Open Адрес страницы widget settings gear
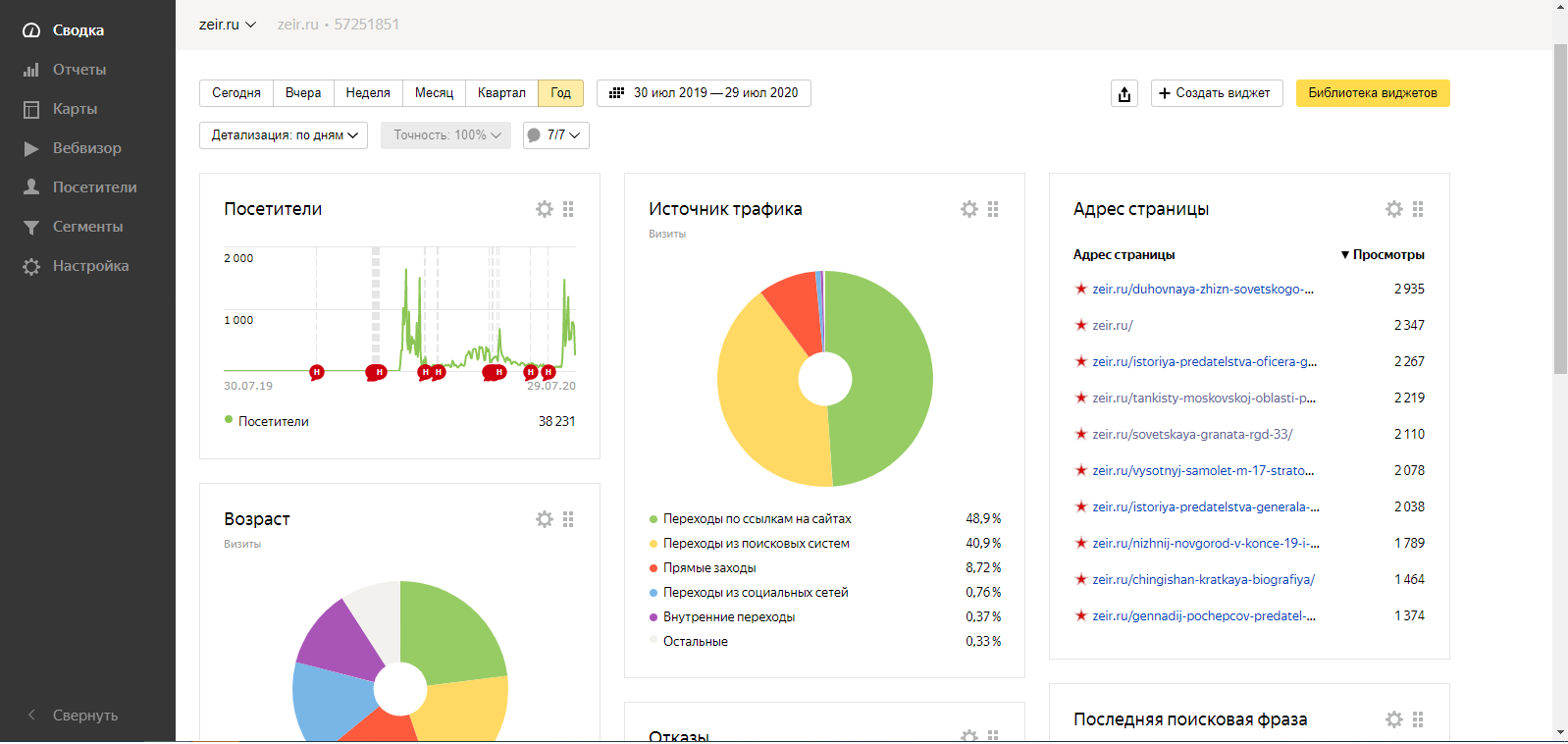This screenshot has height=744, width=1568. point(1394,209)
